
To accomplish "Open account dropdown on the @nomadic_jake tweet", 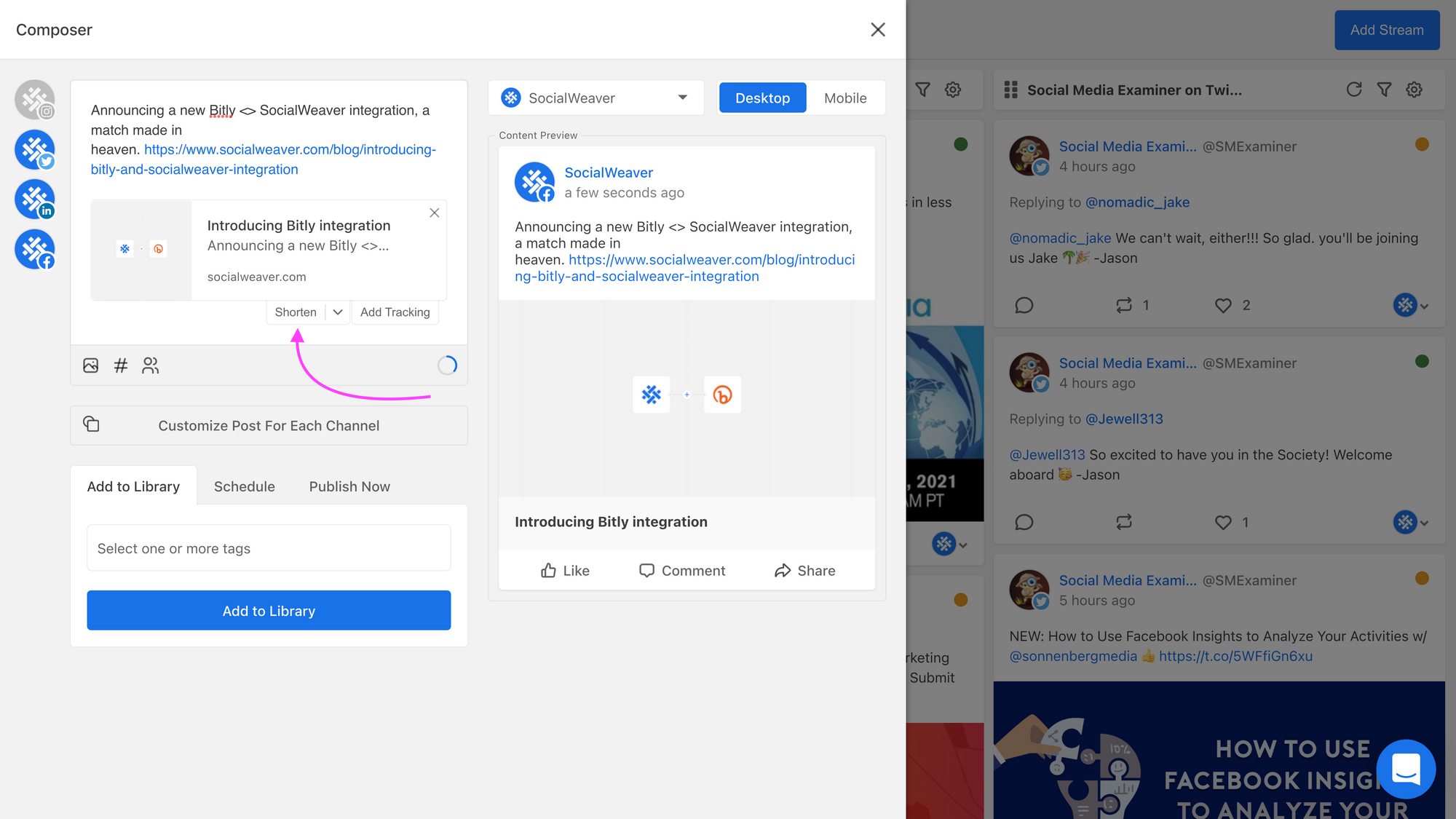I will (1411, 305).
